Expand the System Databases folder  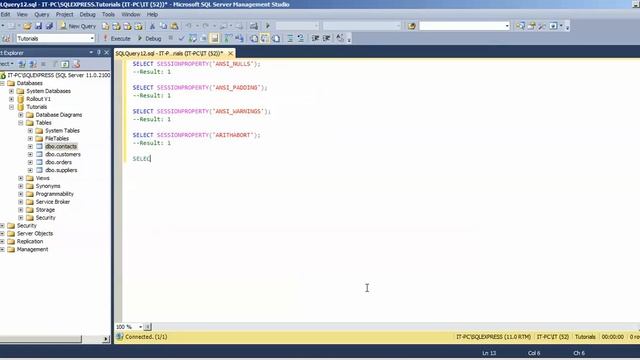tap(11, 91)
